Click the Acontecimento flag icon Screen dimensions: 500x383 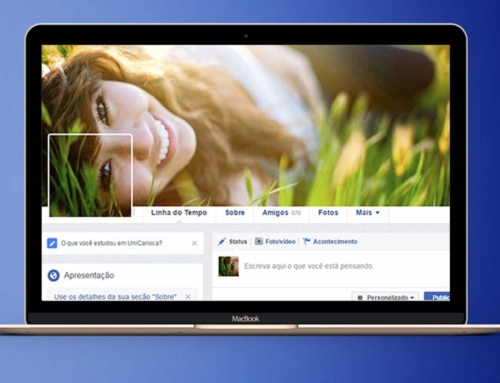pyautogui.click(x=307, y=242)
